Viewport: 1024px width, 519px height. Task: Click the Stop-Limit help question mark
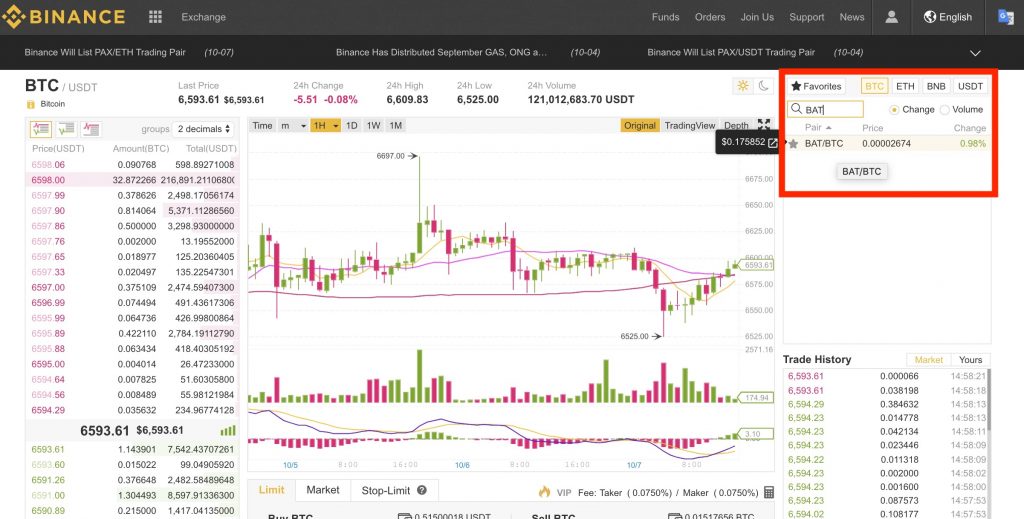[422, 491]
